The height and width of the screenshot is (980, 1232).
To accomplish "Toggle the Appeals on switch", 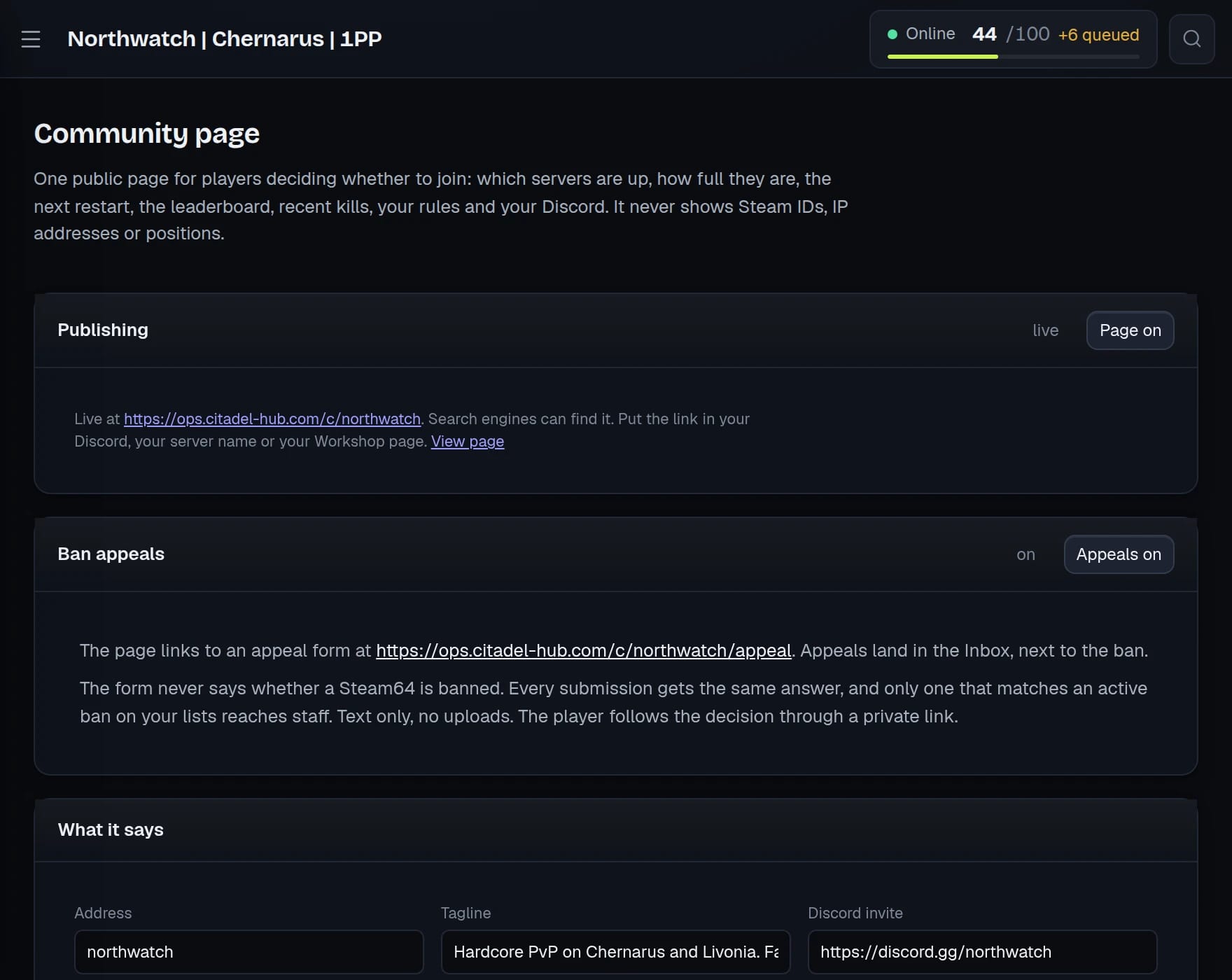I will [1119, 554].
